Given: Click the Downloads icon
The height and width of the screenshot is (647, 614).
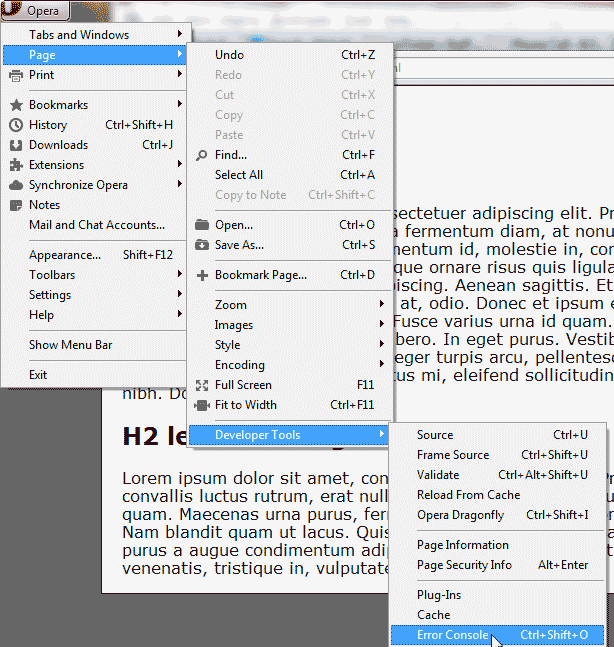Looking at the screenshot, I should 16,145.
